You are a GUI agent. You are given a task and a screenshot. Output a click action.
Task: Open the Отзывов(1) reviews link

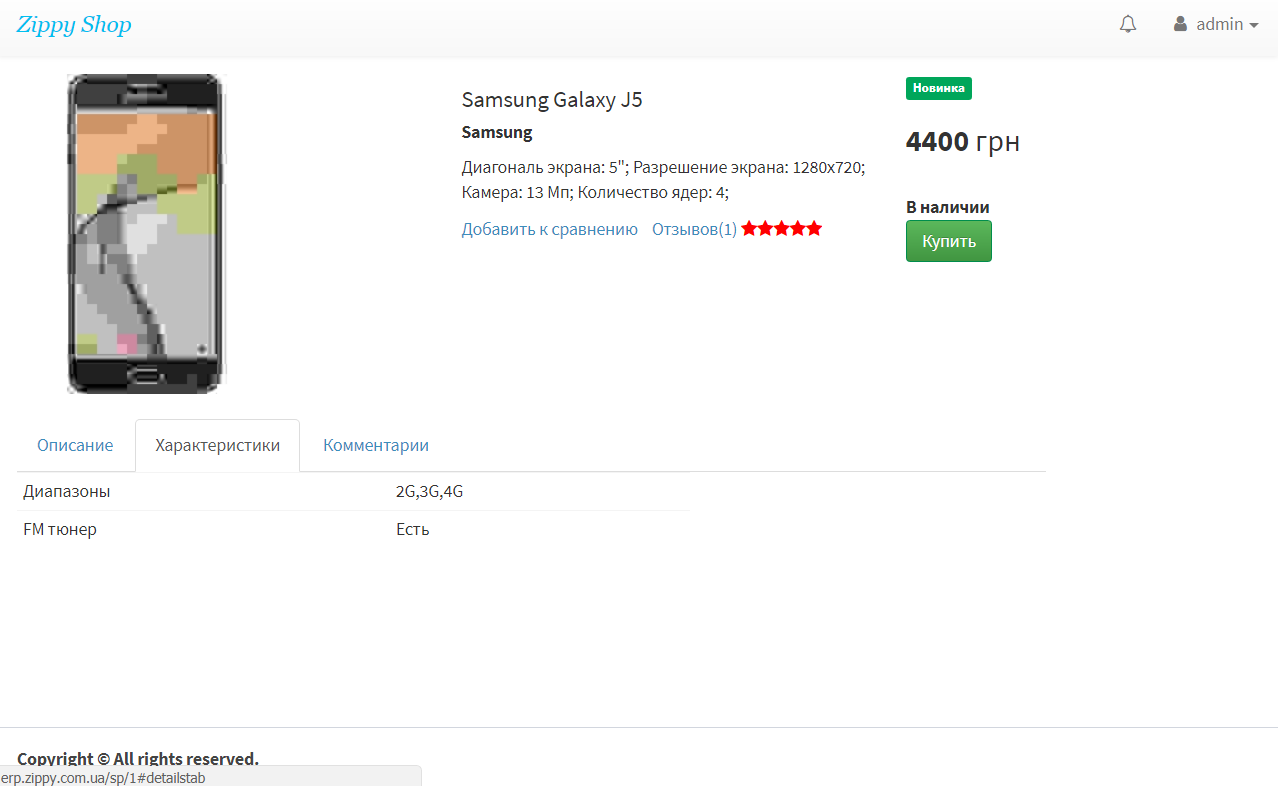(694, 229)
